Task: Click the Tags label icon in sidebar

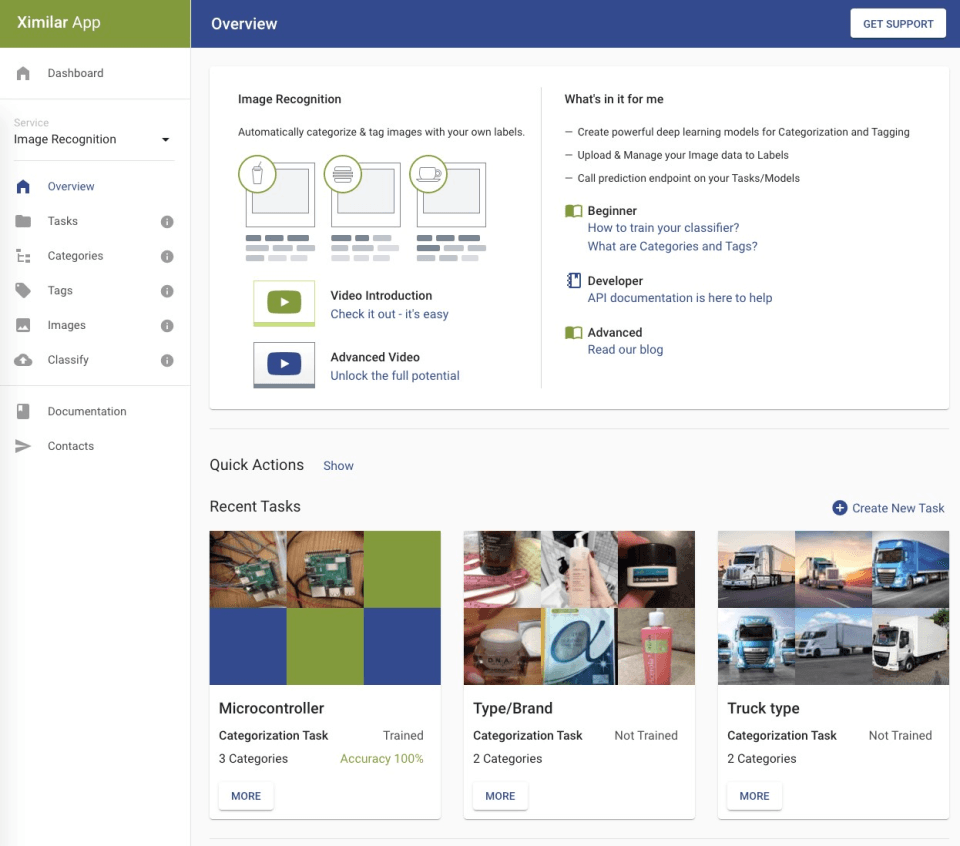Action: coord(23,290)
